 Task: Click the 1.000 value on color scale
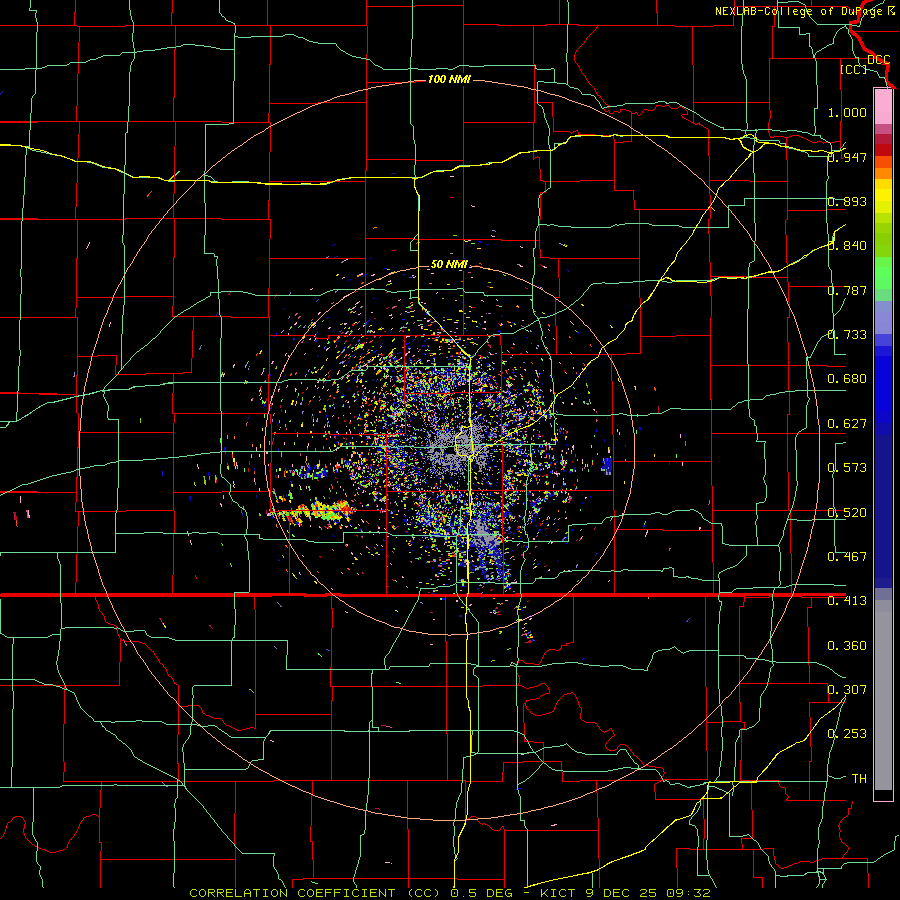click(x=847, y=112)
